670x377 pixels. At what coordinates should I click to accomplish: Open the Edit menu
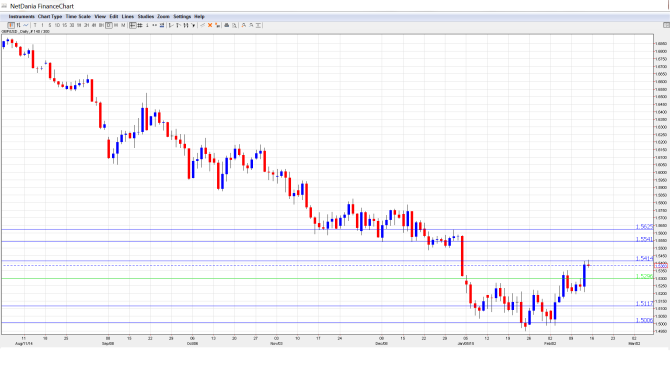(114, 16)
